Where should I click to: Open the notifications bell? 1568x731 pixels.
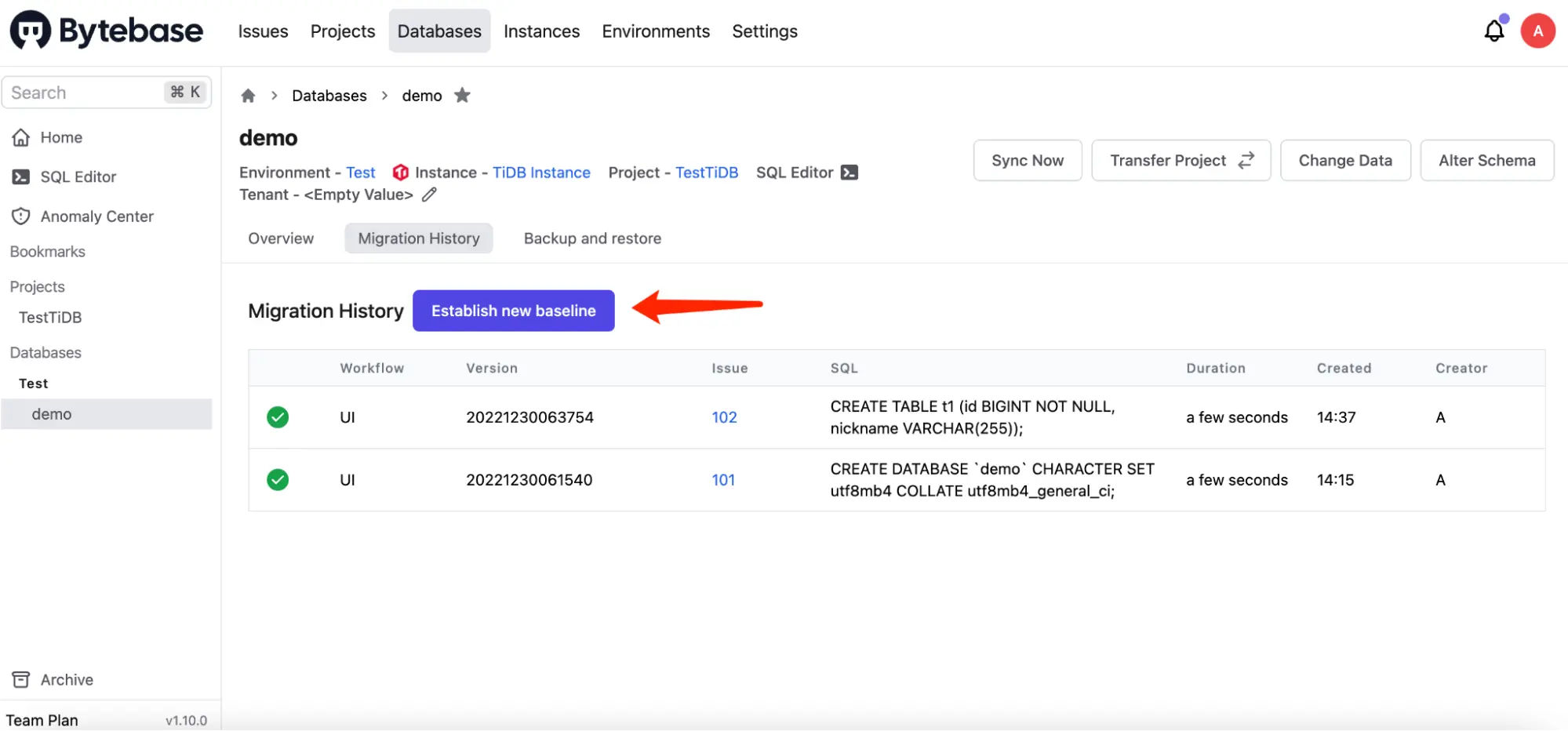coord(1494,31)
